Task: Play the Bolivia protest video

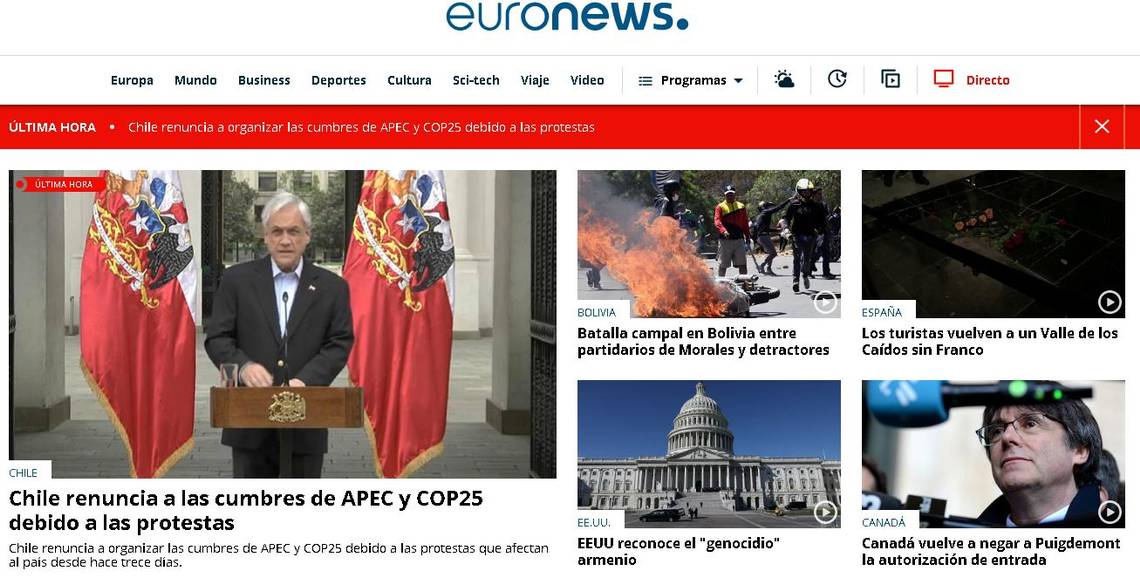Action: click(825, 302)
